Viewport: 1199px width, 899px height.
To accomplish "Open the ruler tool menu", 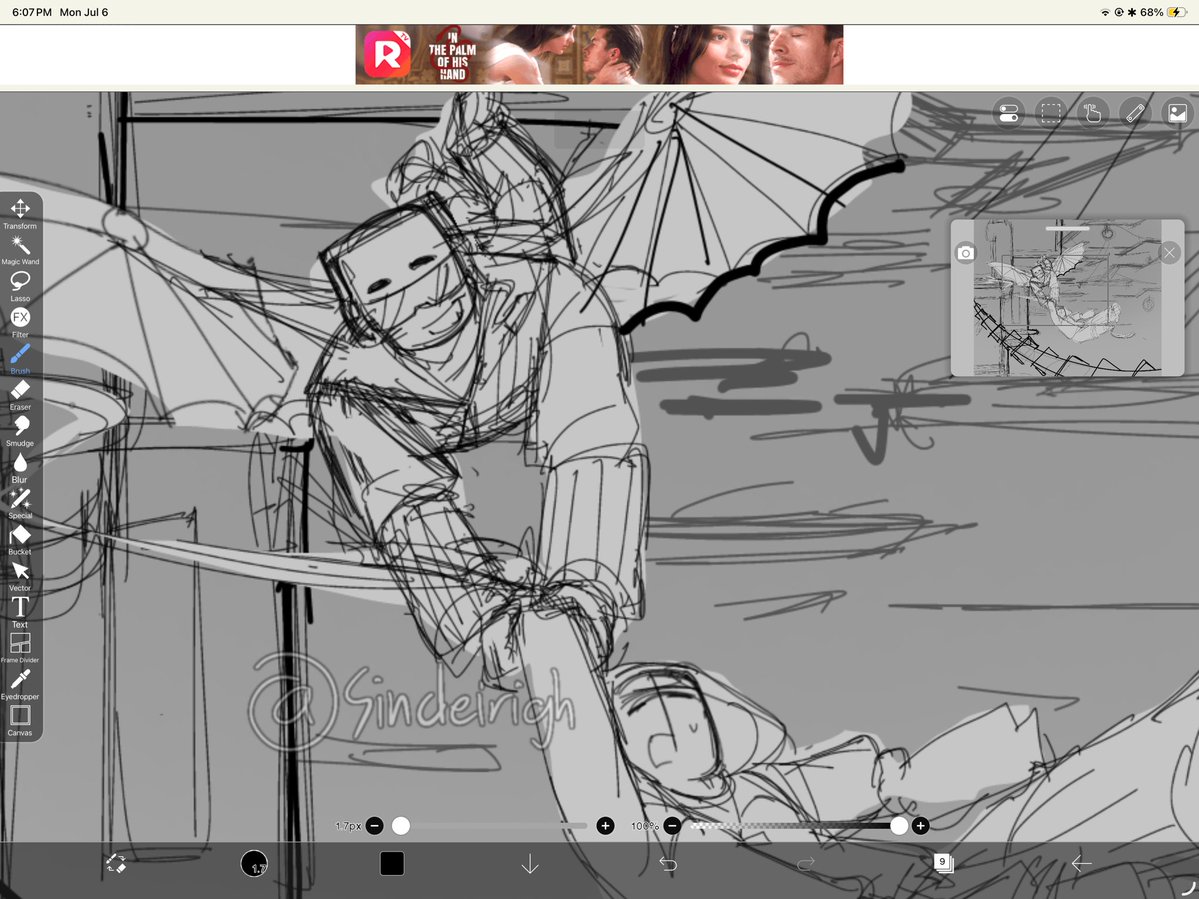I will pyautogui.click(x=1135, y=113).
